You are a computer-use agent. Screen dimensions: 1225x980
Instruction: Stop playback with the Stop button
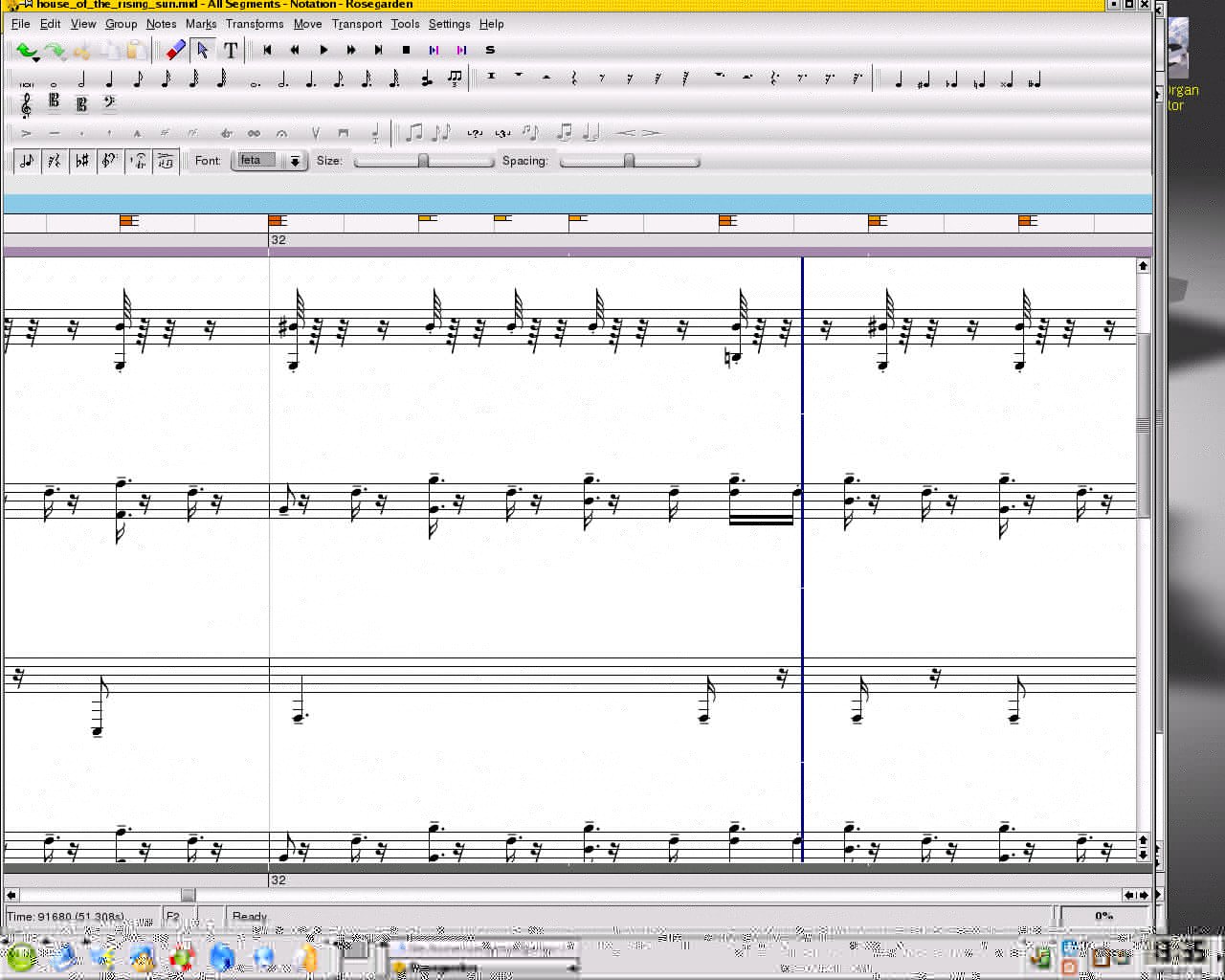[x=406, y=50]
